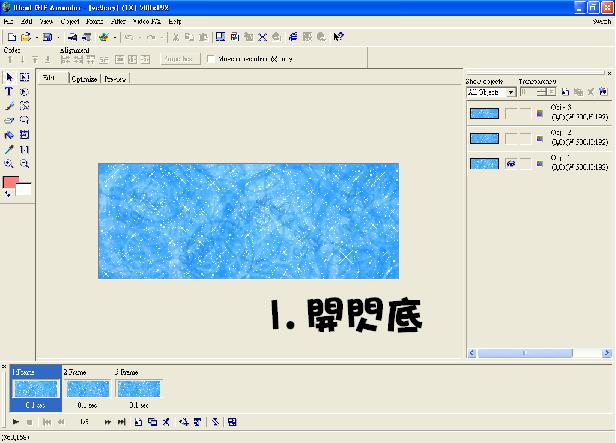Screen dimensions: 616x443
Task: Click the New document icon
Action: click(11, 37)
